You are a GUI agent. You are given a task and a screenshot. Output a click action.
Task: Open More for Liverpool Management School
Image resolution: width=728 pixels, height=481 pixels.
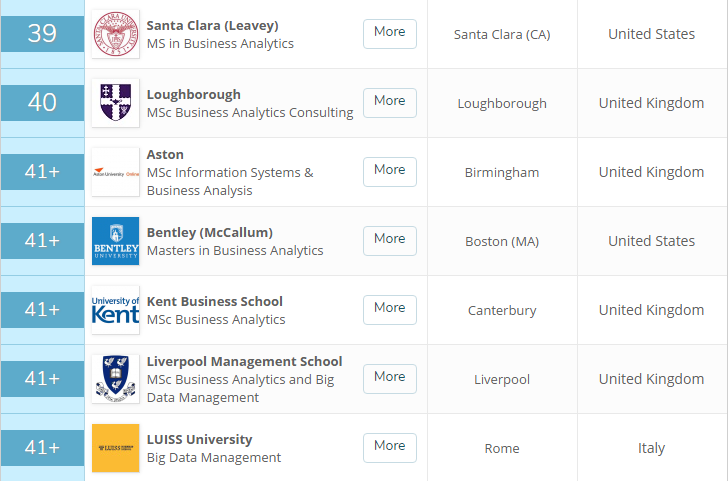pyautogui.click(x=389, y=377)
